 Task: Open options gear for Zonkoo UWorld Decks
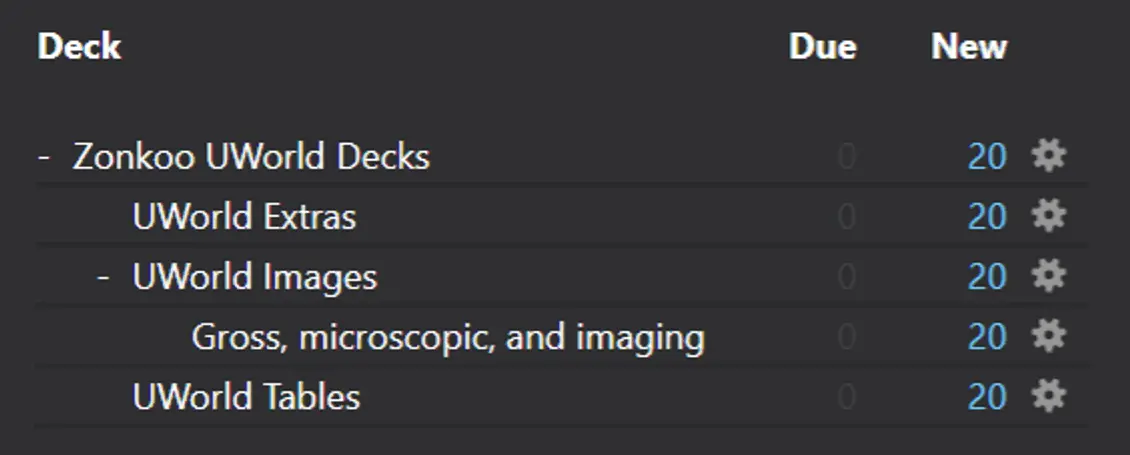point(1049,156)
